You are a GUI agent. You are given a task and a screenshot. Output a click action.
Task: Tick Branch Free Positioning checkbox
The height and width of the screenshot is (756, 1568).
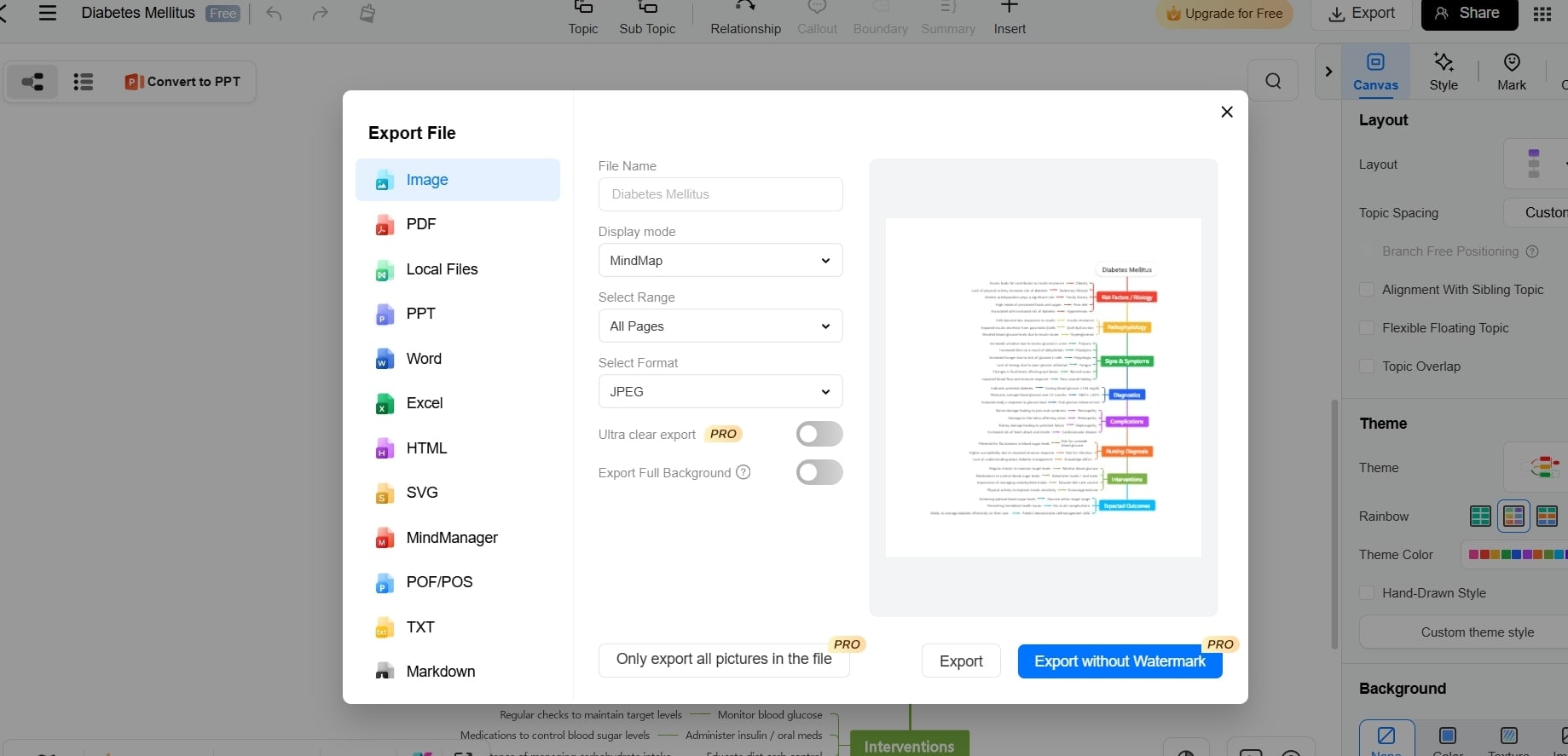1367,251
